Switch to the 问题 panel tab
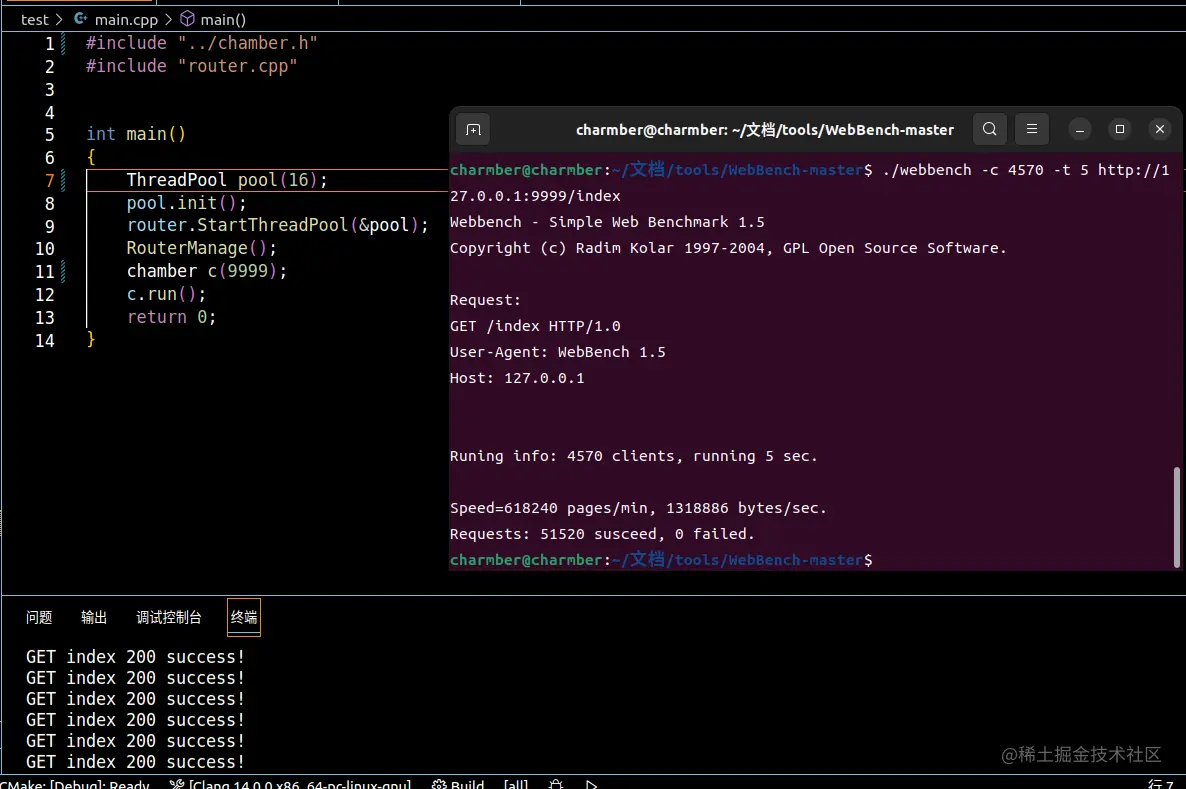 (39, 617)
